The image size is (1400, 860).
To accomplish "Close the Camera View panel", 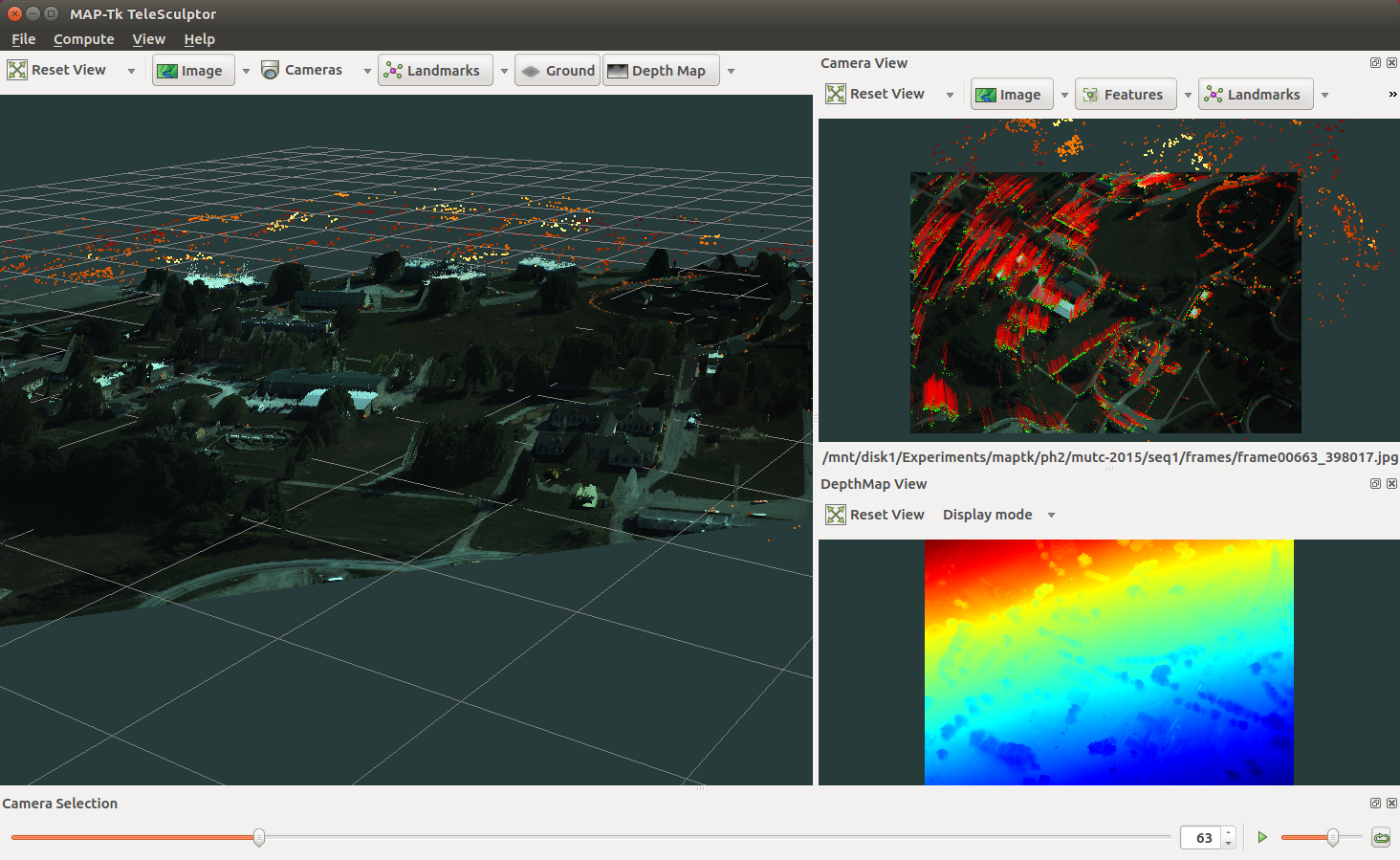I will pyautogui.click(x=1391, y=63).
